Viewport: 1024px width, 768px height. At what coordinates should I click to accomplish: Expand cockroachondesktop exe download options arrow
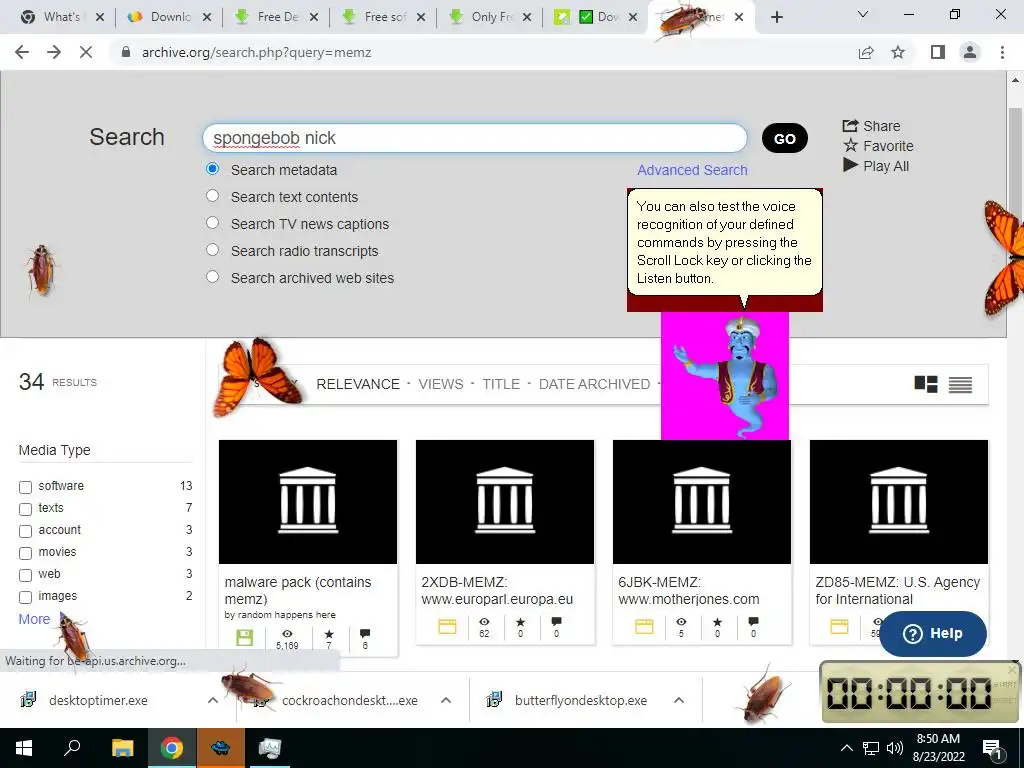tap(446, 700)
